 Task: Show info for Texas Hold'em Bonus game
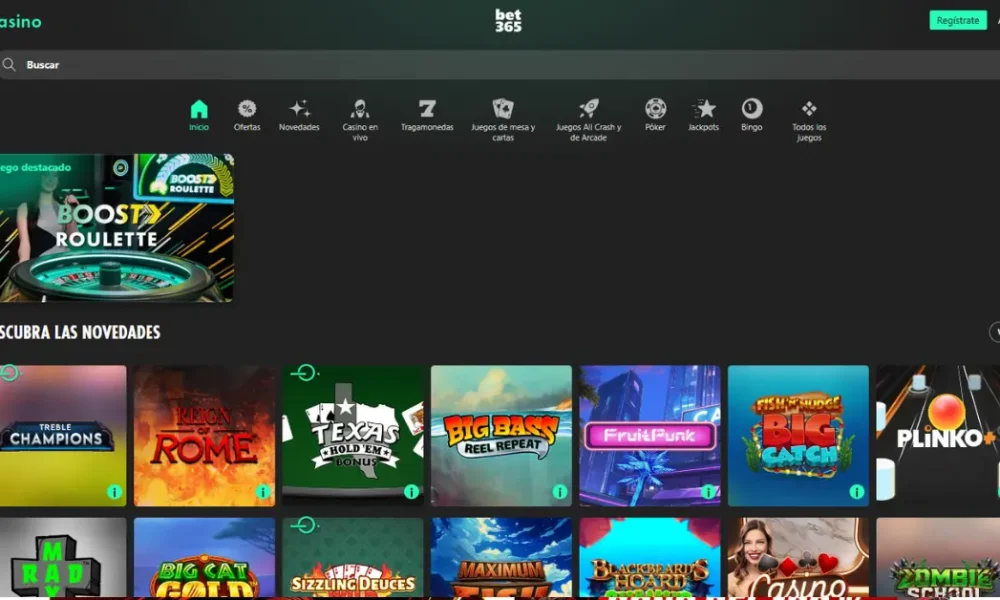tap(411, 492)
